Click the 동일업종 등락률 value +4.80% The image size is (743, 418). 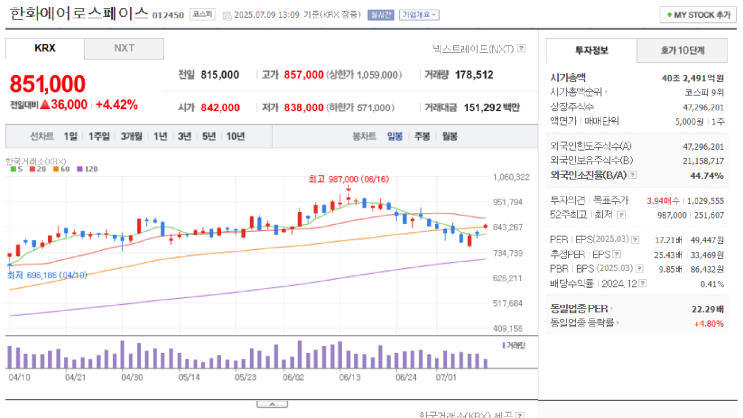coord(709,324)
